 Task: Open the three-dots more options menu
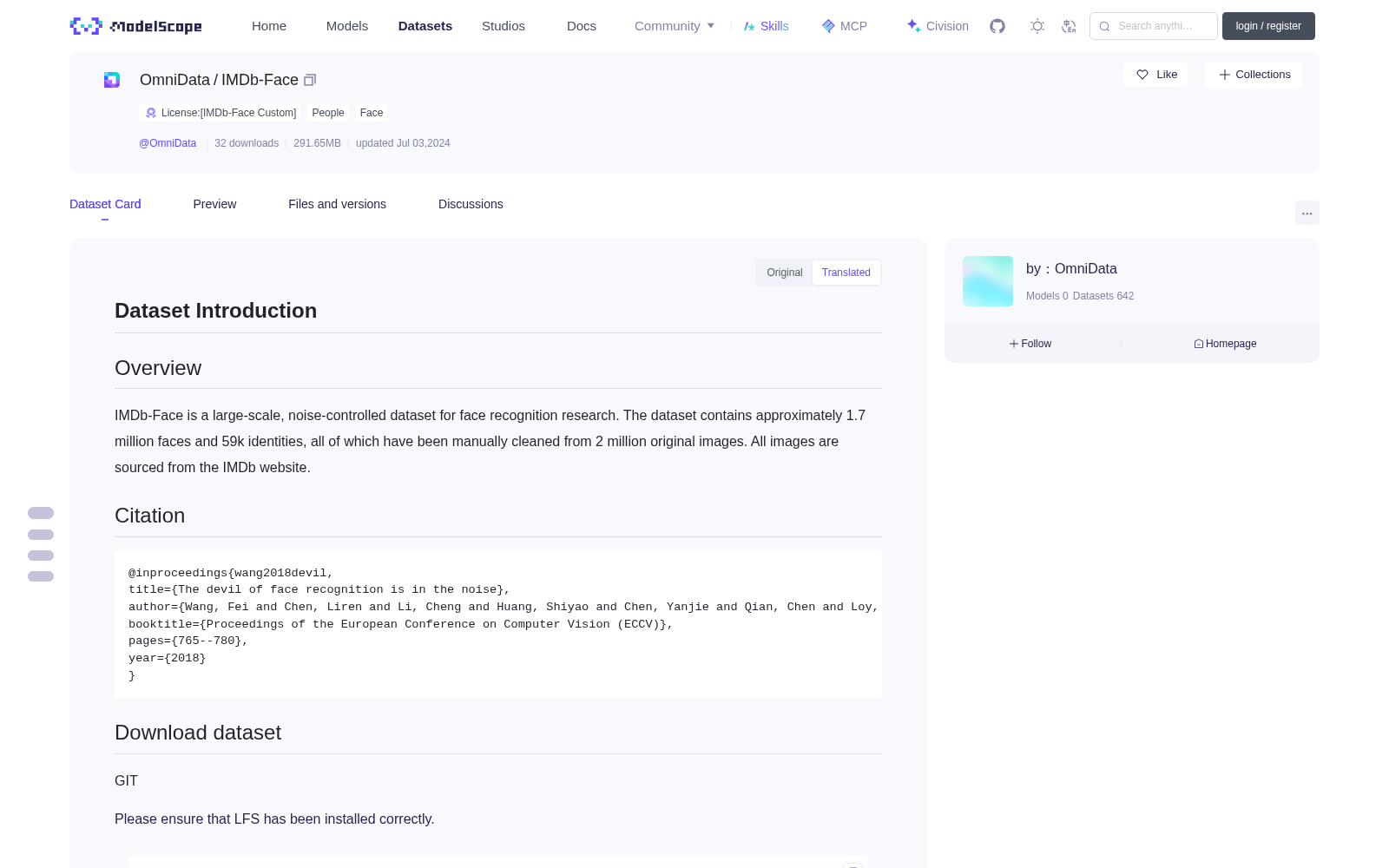click(1307, 213)
